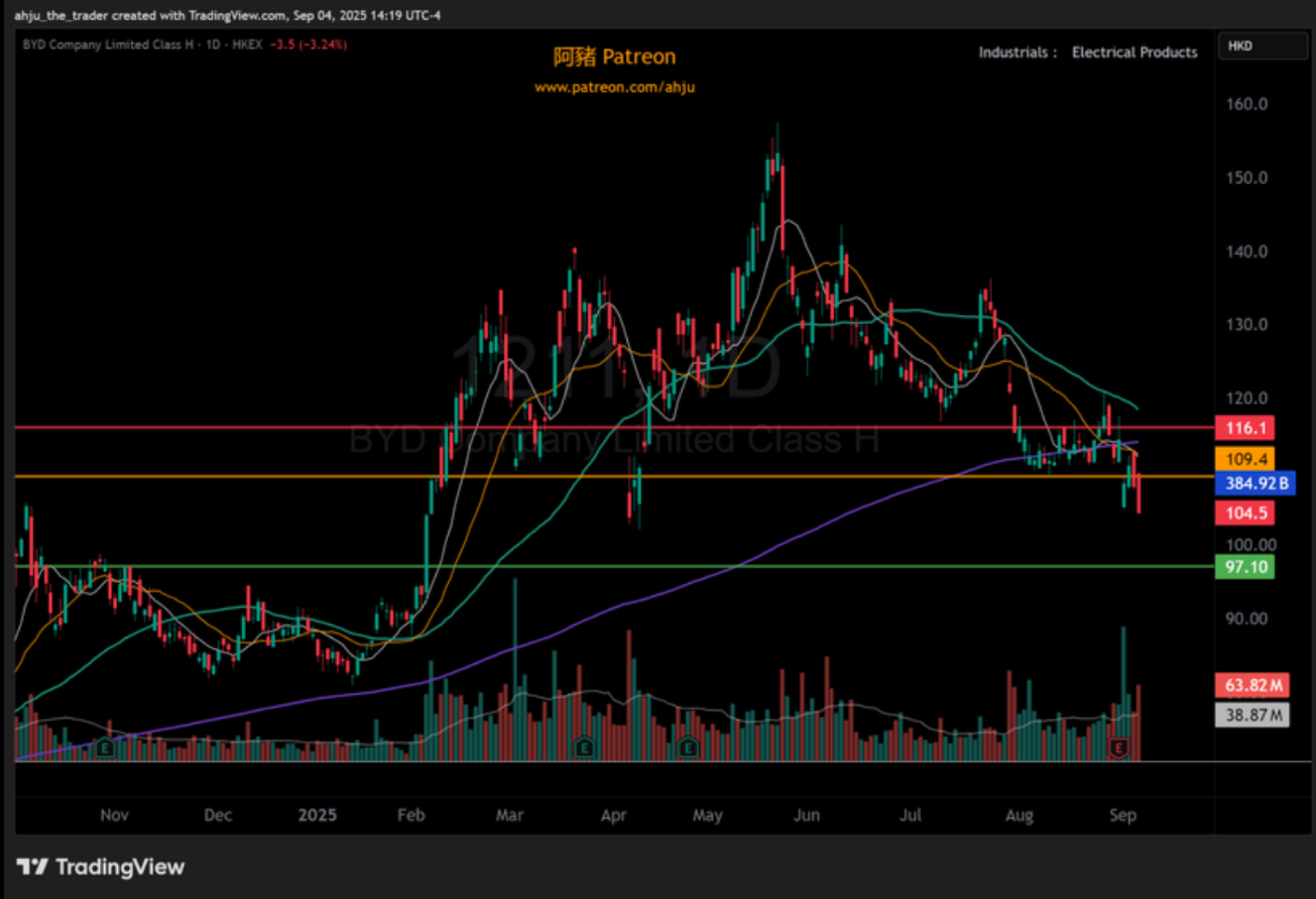Click the Electrical Products industry label

point(1134,52)
